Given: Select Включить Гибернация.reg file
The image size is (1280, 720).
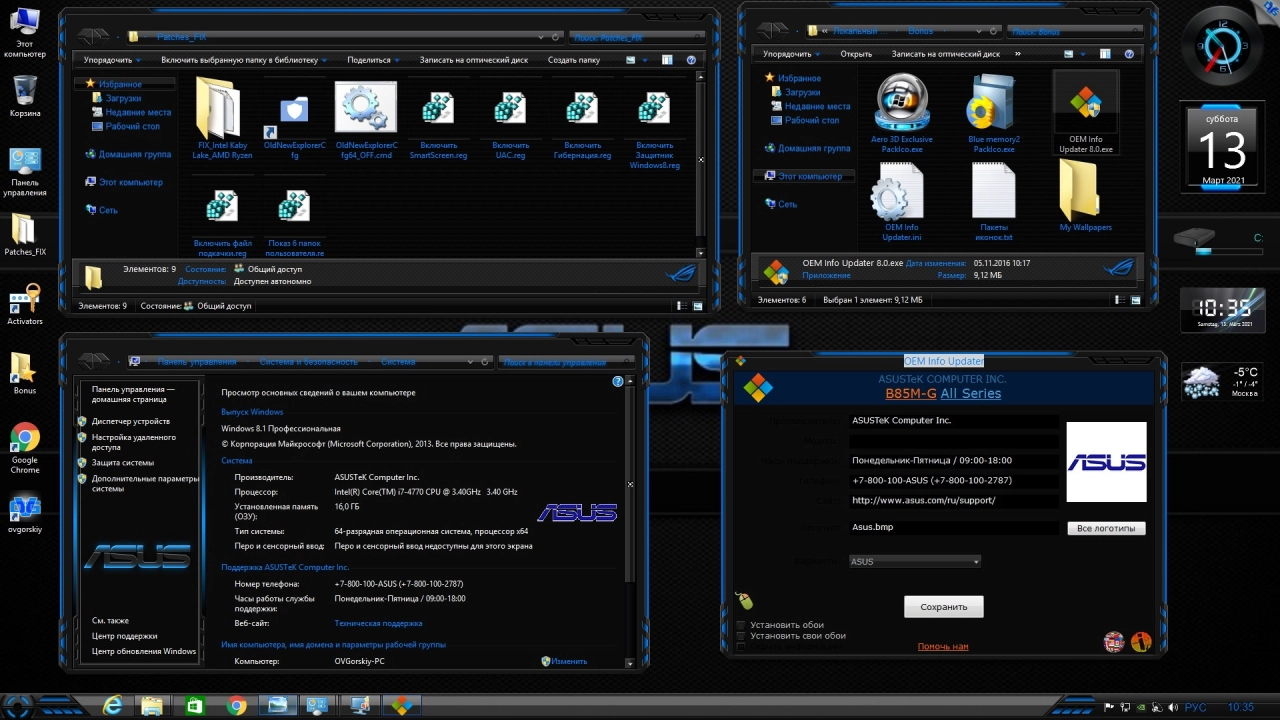Looking at the screenshot, I should tap(582, 110).
